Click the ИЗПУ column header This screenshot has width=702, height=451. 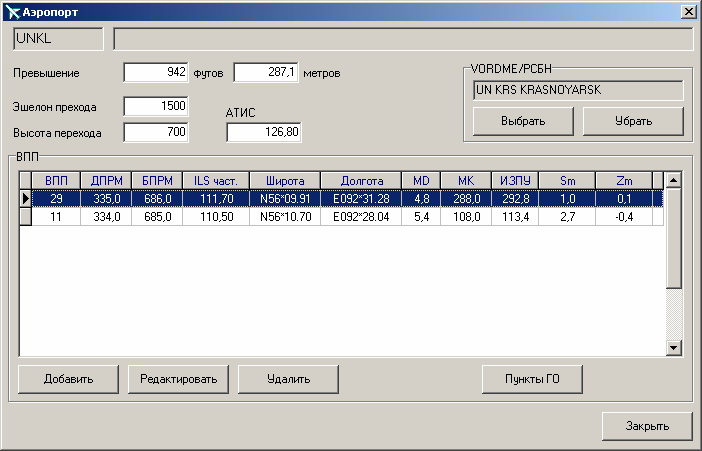coord(515,181)
